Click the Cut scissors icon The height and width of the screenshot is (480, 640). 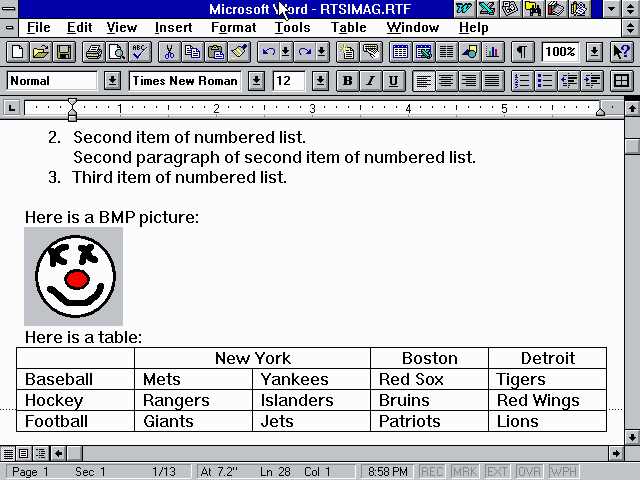click(x=169, y=52)
